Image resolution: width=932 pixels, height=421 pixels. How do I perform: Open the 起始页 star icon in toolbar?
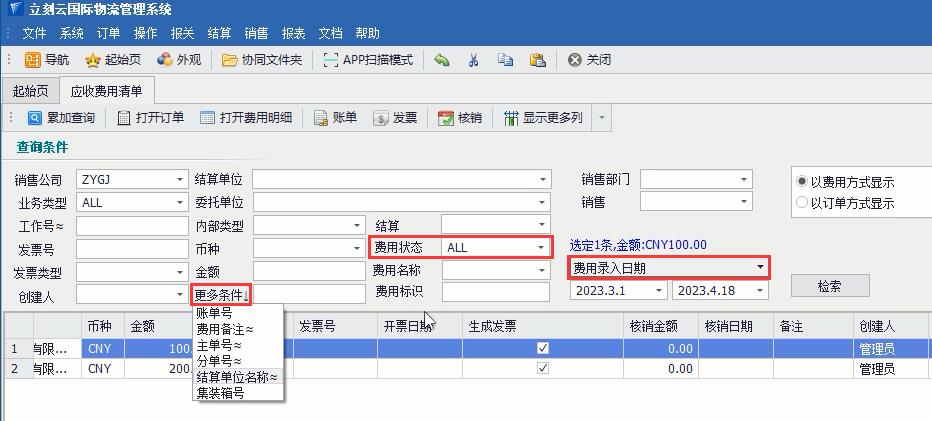click(x=93, y=60)
